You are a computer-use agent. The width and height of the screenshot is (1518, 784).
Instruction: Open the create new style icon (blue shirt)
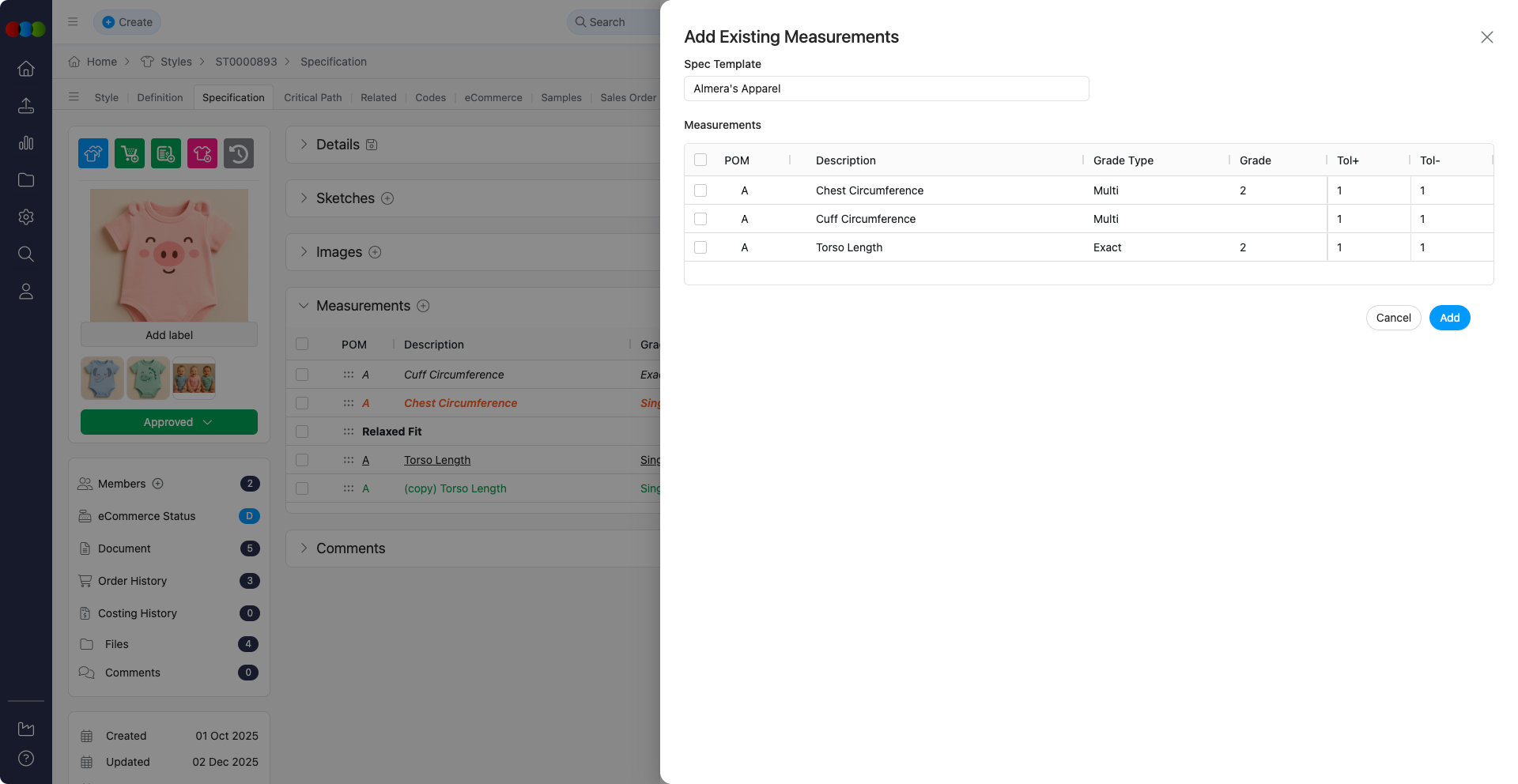tap(93, 153)
